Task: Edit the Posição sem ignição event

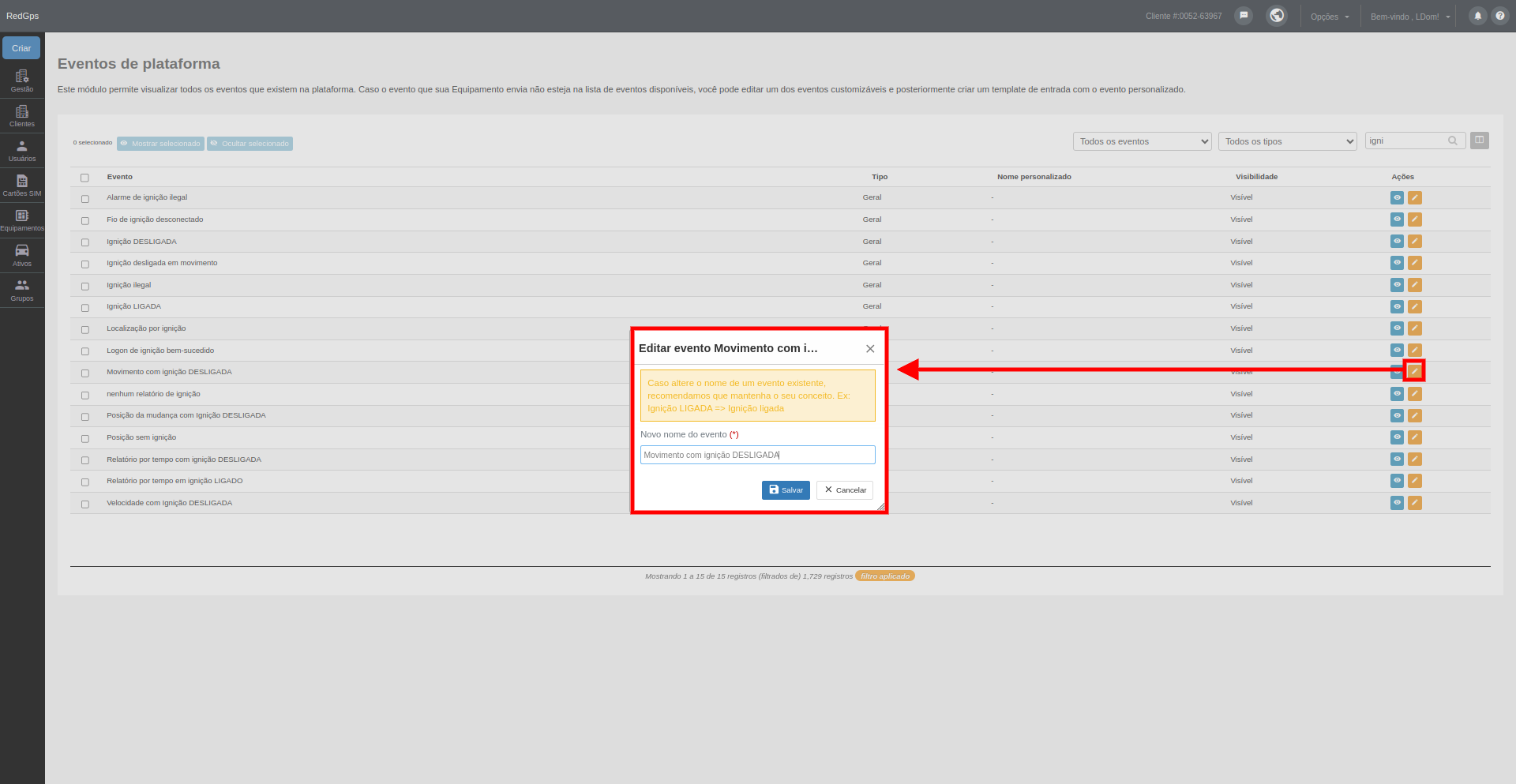Action: 1415,437
